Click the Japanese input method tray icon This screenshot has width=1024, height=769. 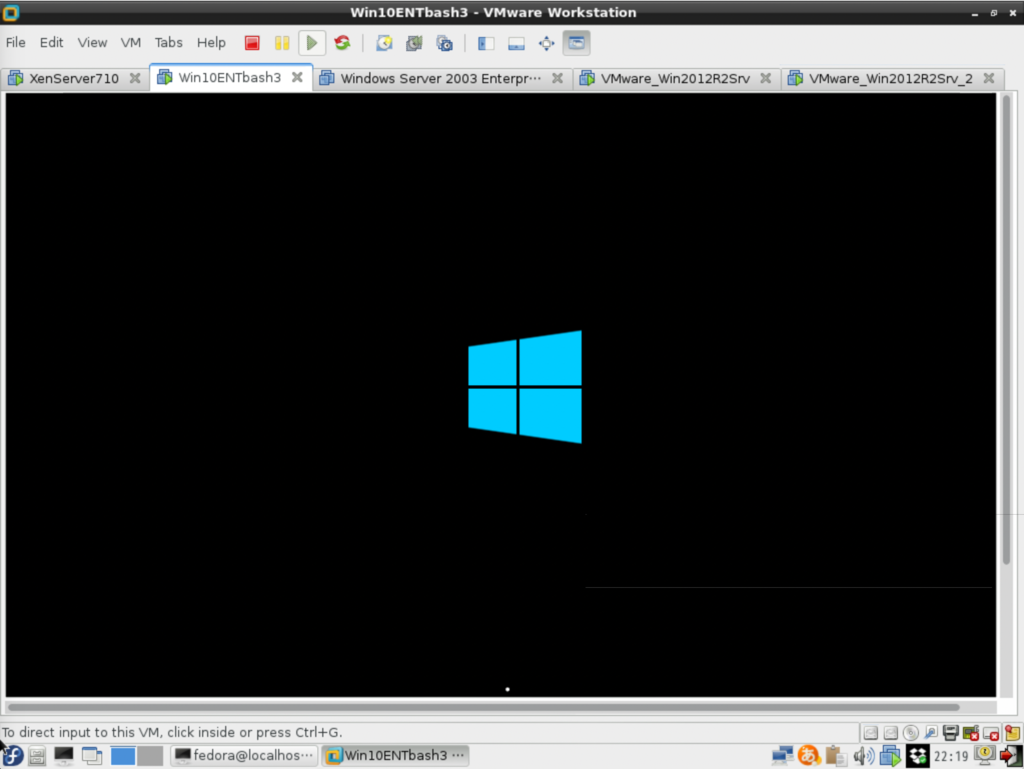tap(809, 755)
